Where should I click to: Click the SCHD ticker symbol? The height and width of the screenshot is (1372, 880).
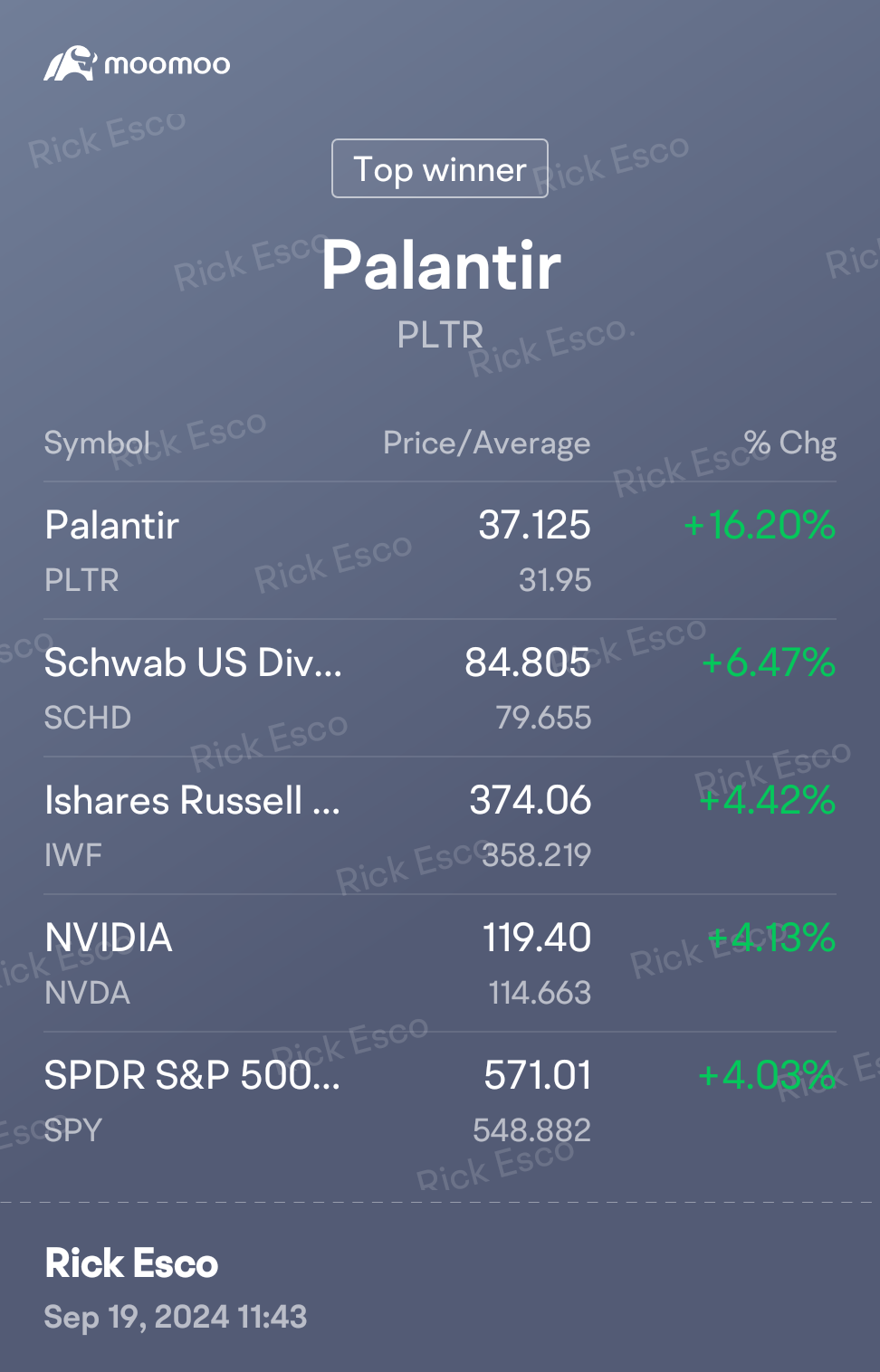(88, 718)
